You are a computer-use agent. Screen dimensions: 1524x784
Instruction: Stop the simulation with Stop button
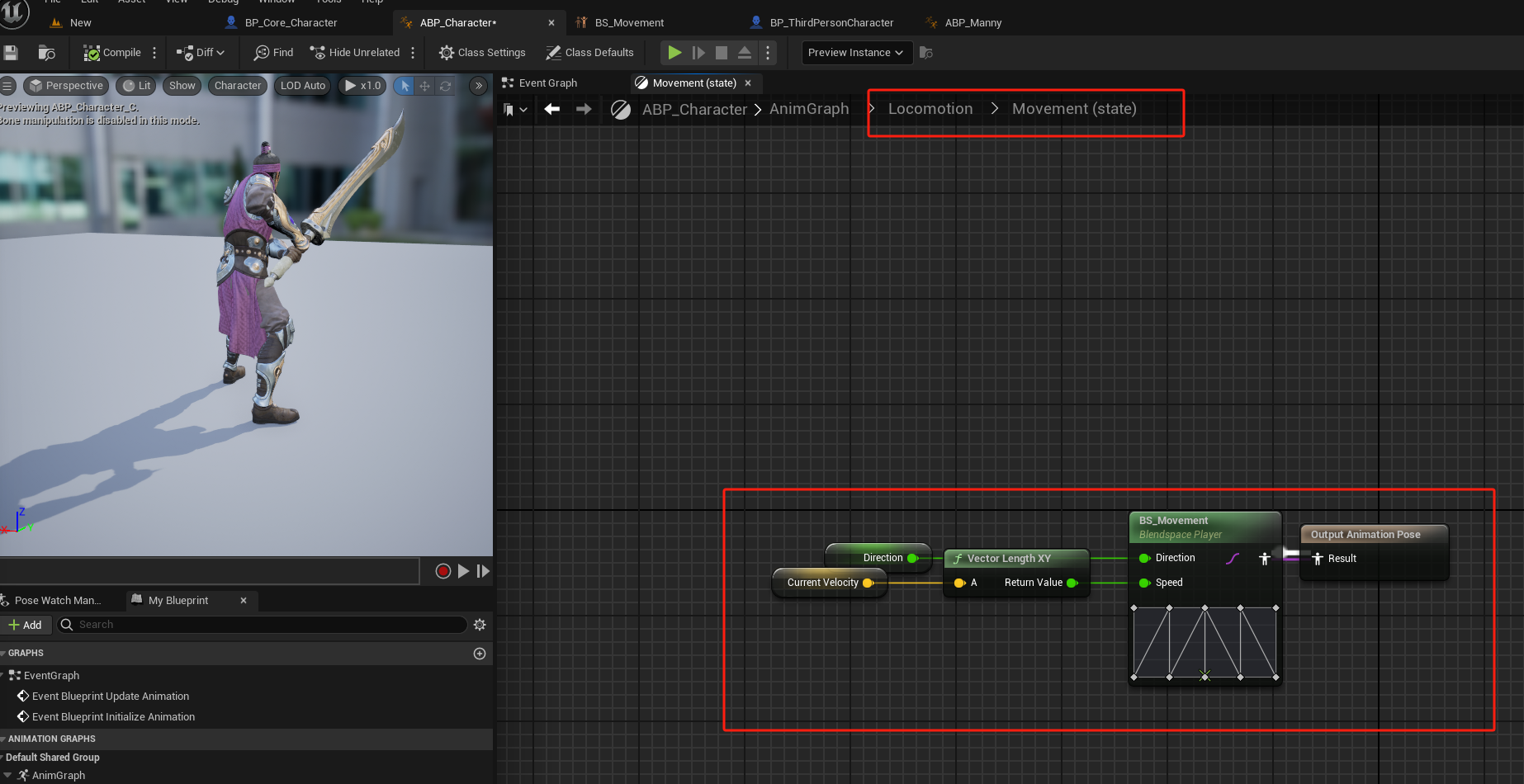point(722,53)
